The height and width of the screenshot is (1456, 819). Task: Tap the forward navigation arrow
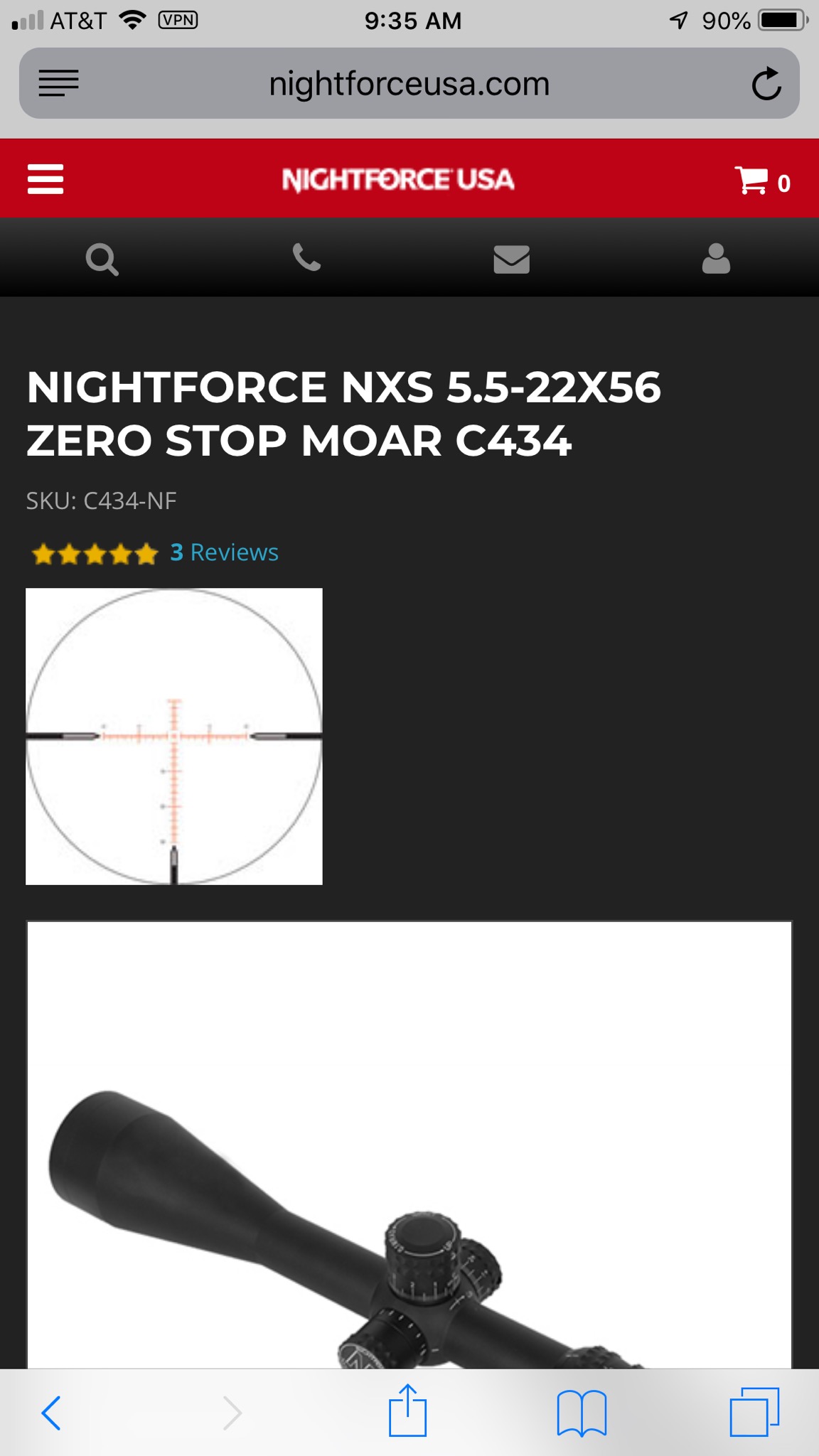pos(232,1412)
